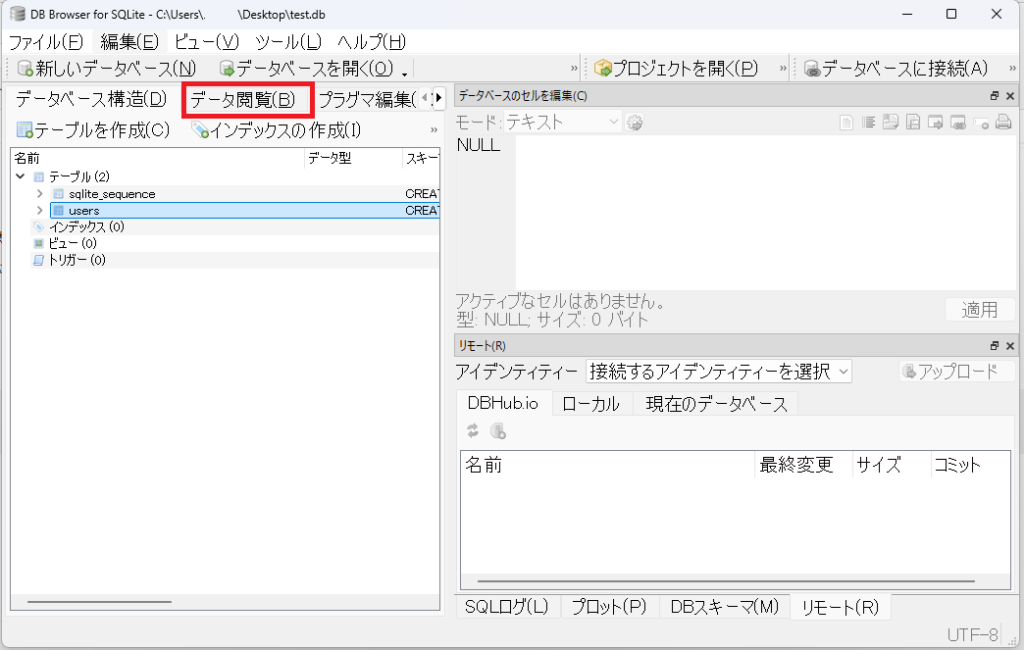Click the word wrap icon in the cell editor

[x=868, y=122]
